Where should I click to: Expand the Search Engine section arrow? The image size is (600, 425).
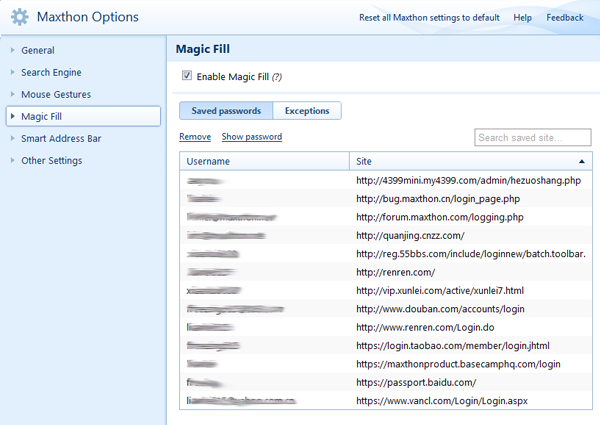(11, 72)
